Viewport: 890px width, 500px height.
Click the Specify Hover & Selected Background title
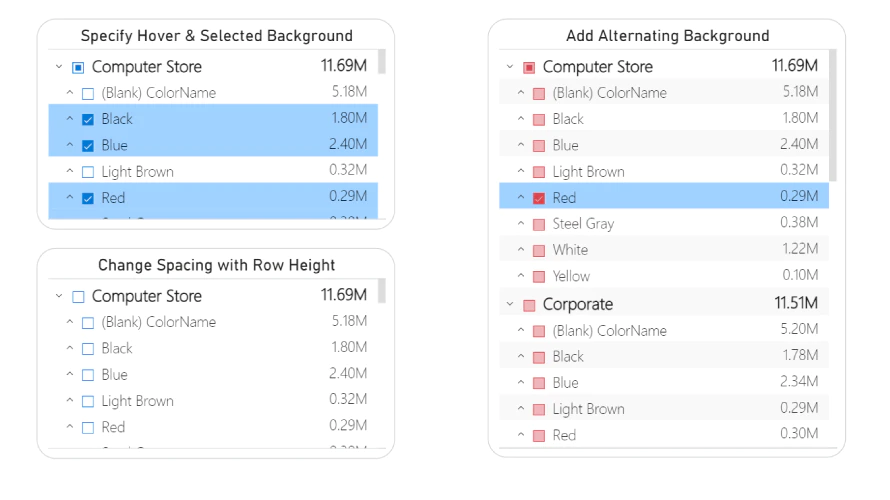[x=217, y=36]
